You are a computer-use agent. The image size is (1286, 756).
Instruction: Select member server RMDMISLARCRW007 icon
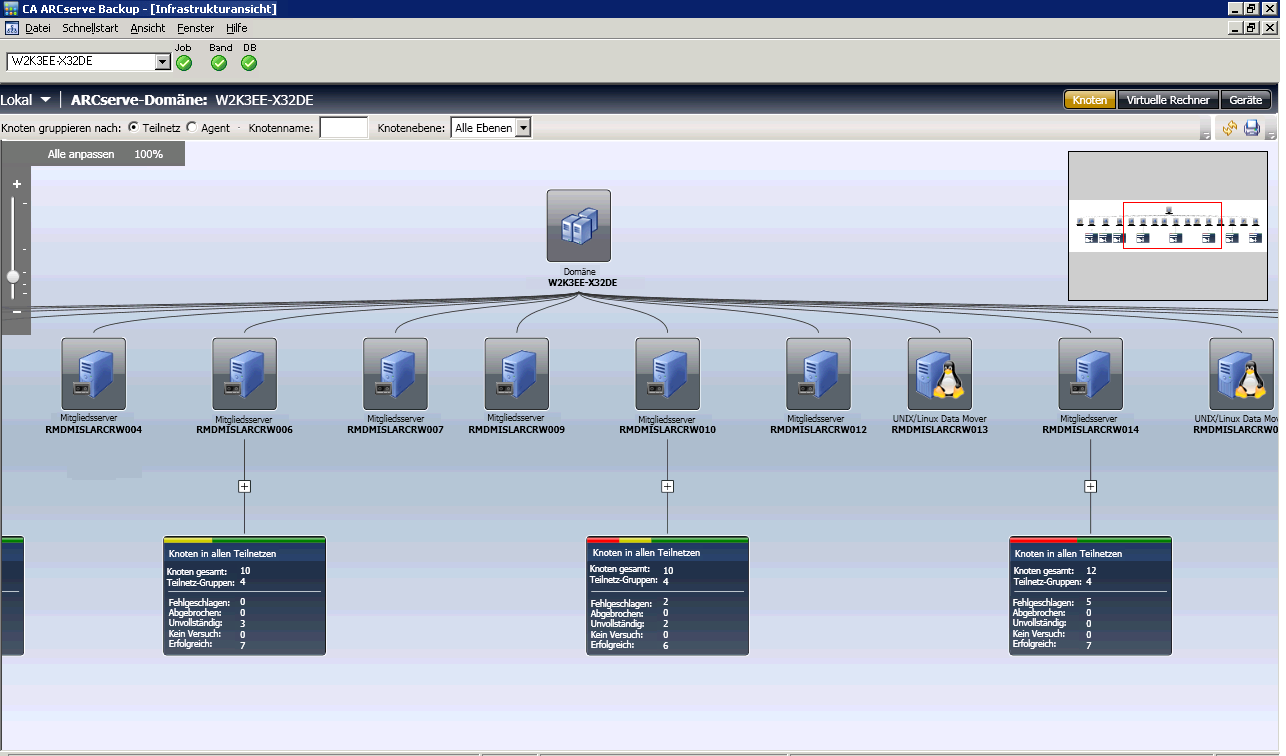click(x=395, y=374)
